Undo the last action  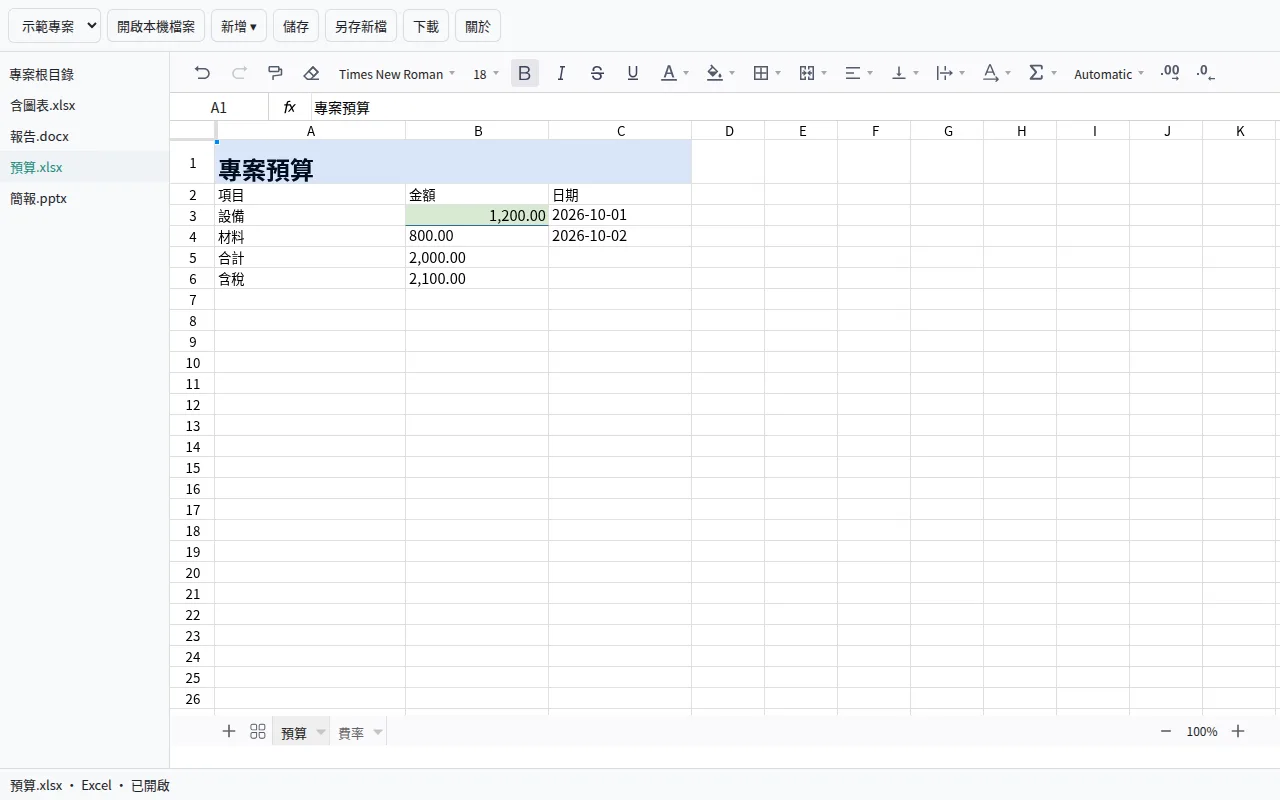click(x=203, y=73)
